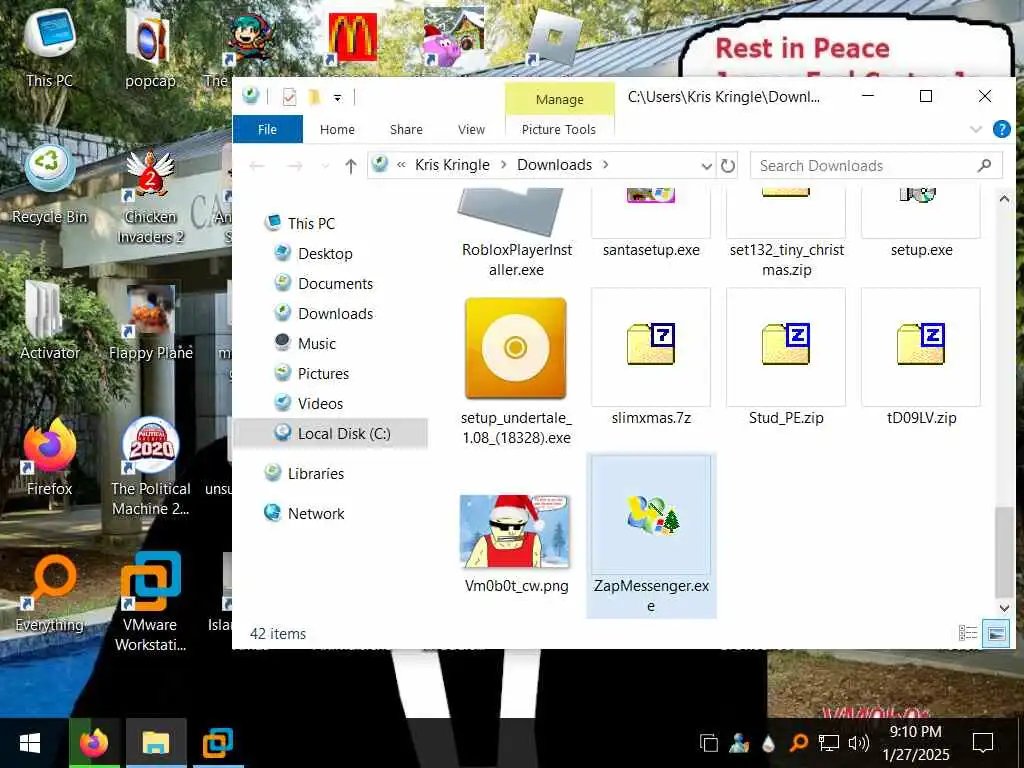Image resolution: width=1024 pixels, height=768 pixels.
Task: Open the ZapMessenger.exe file icon
Action: (x=651, y=515)
